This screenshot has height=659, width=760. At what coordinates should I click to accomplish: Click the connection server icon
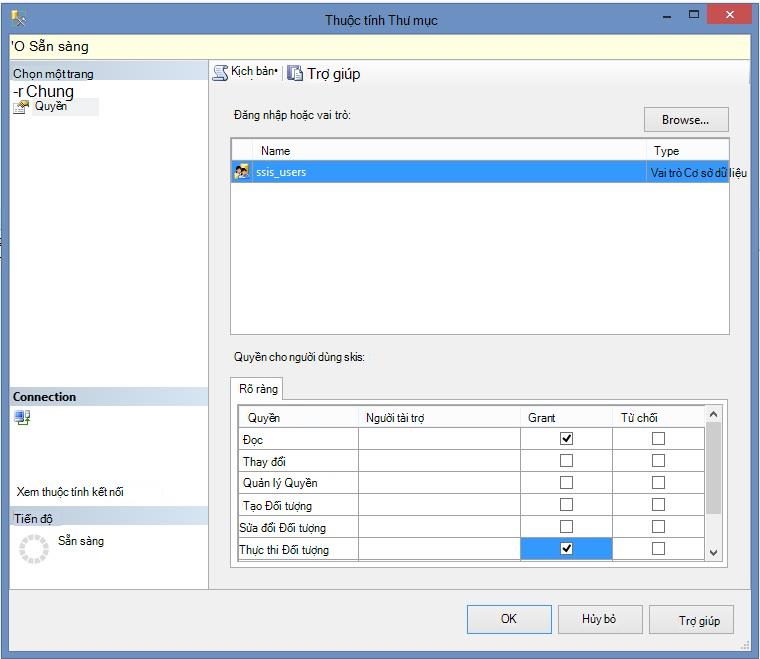[x=22, y=417]
